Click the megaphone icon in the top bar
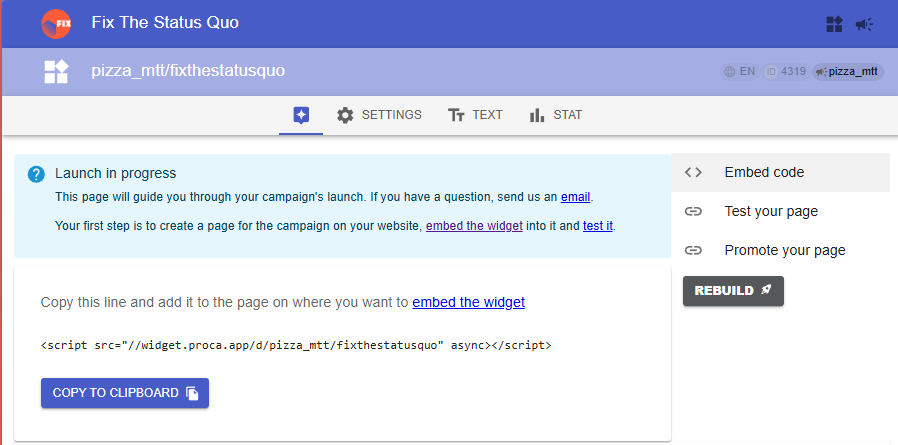Image resolution: width=898 pixels, height=445 pixels. click(x=864, y=24)
